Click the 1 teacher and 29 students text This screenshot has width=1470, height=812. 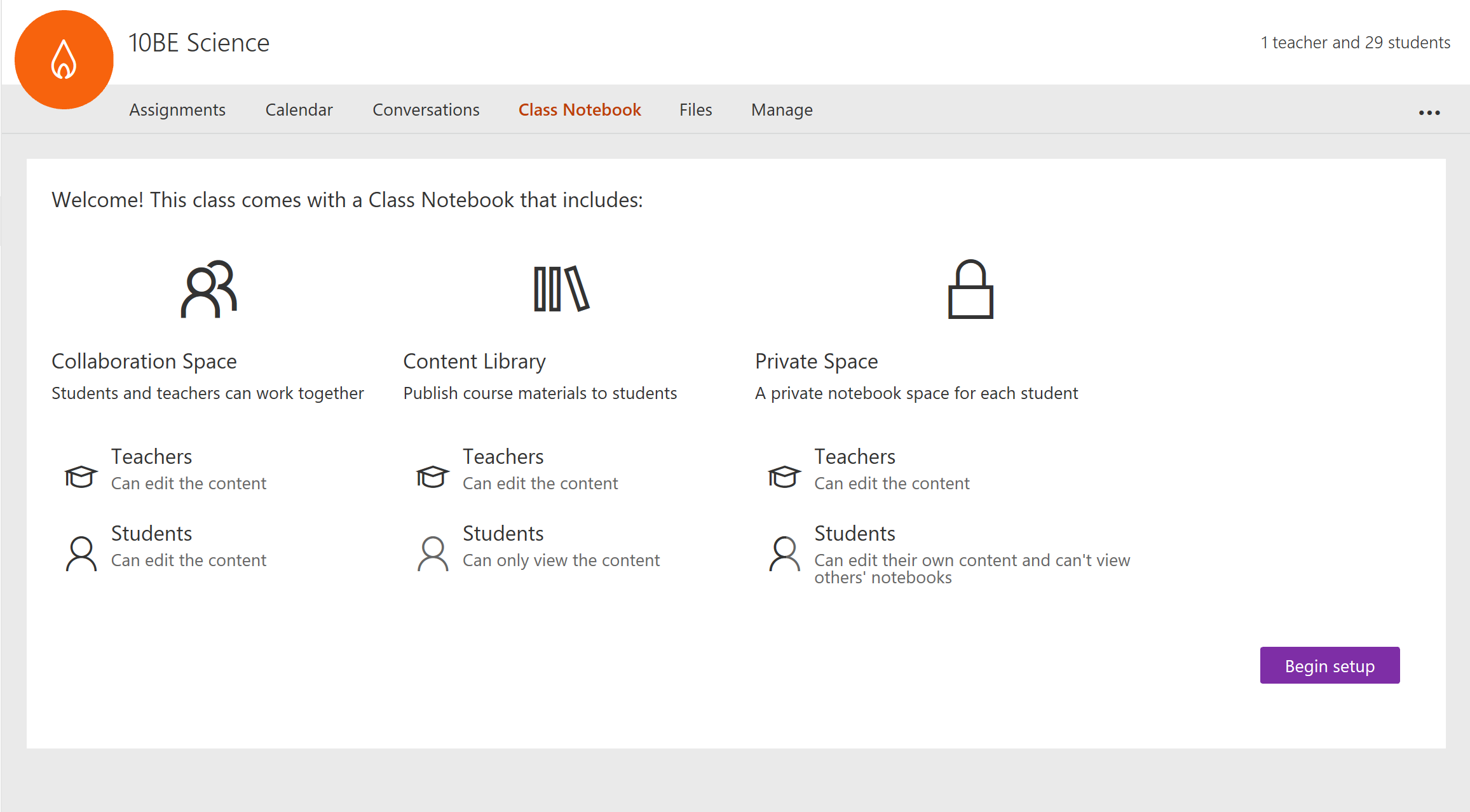tap(1355, 43)
